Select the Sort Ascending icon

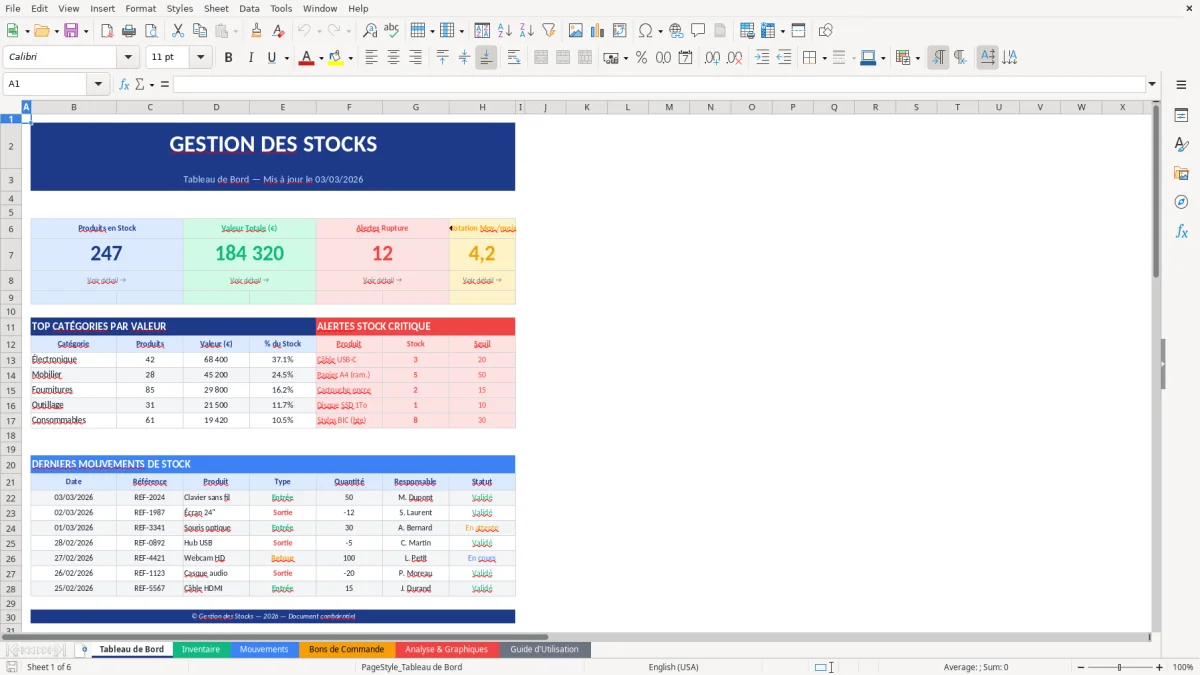pos(503,30)
